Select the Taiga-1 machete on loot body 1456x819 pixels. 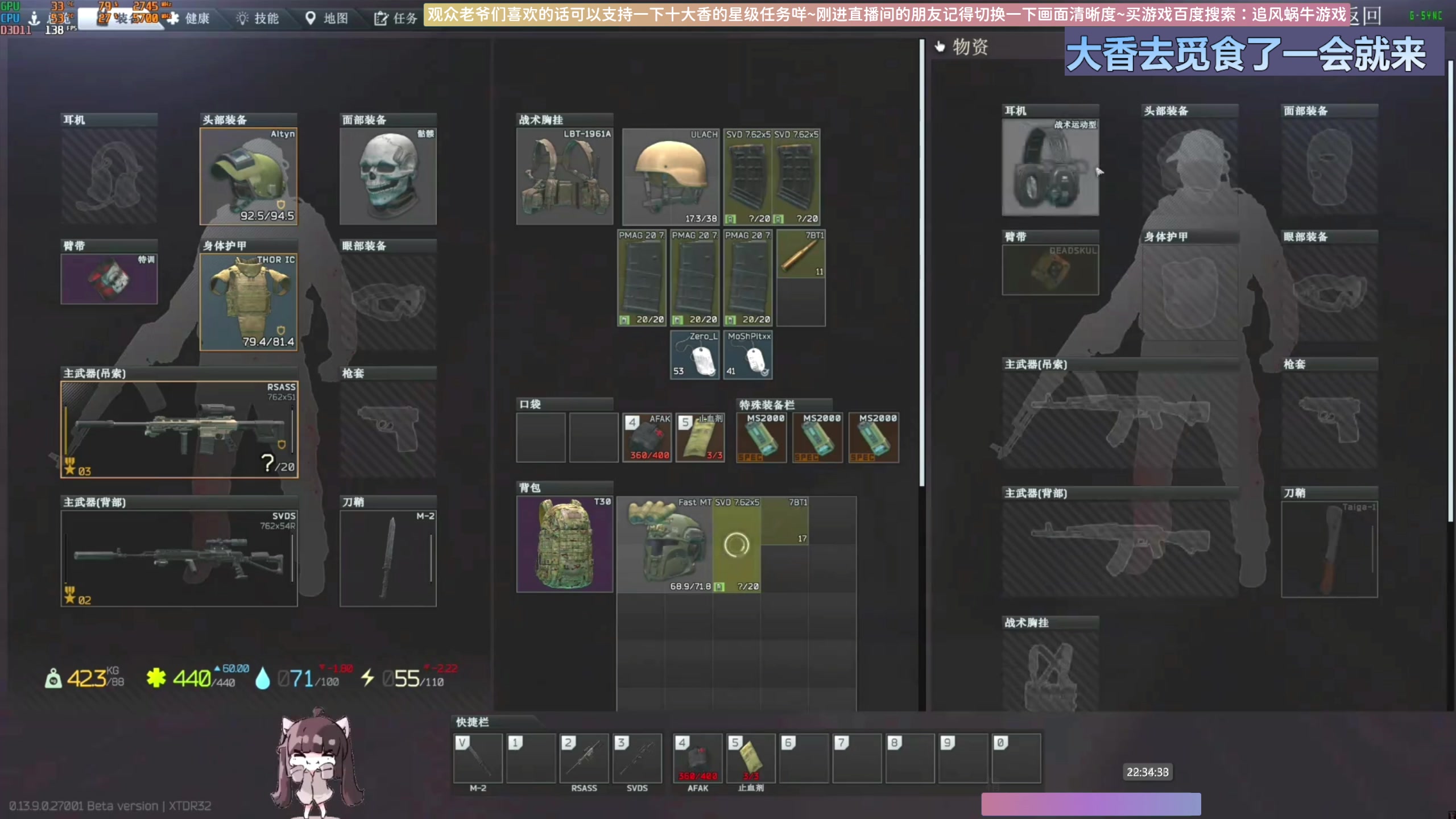(1329, 549)
